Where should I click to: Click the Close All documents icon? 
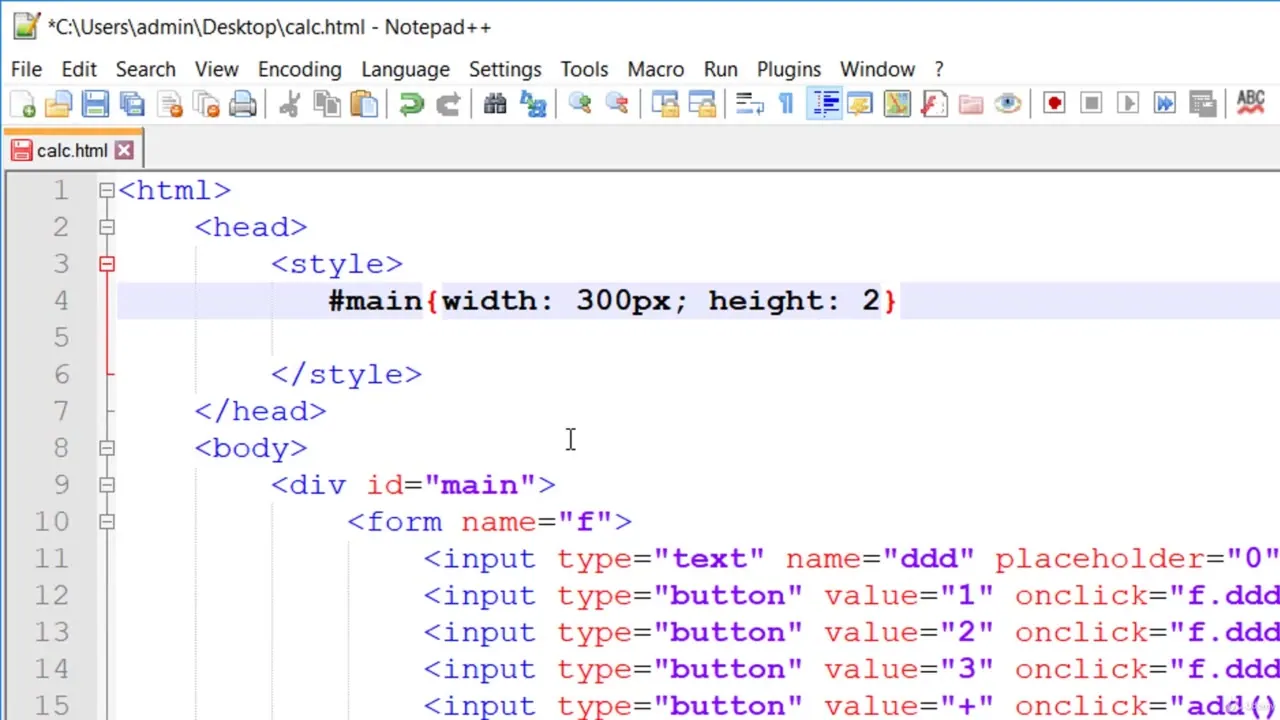click(206, 103)
